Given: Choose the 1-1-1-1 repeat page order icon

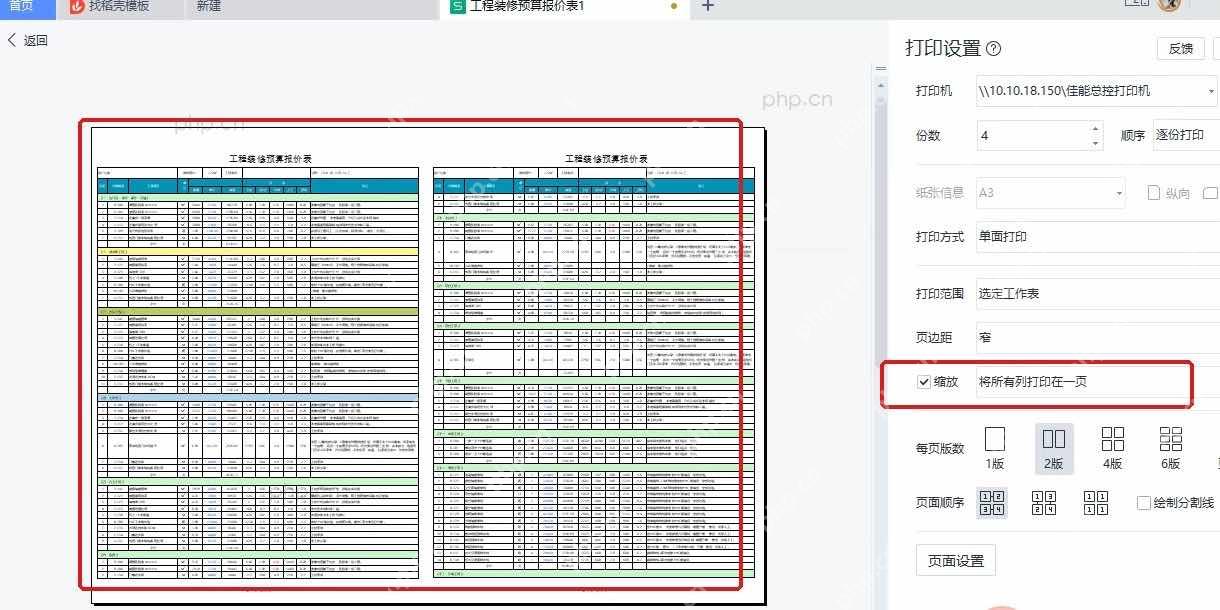Looking at the screenshot, I should pos(1096,503).
